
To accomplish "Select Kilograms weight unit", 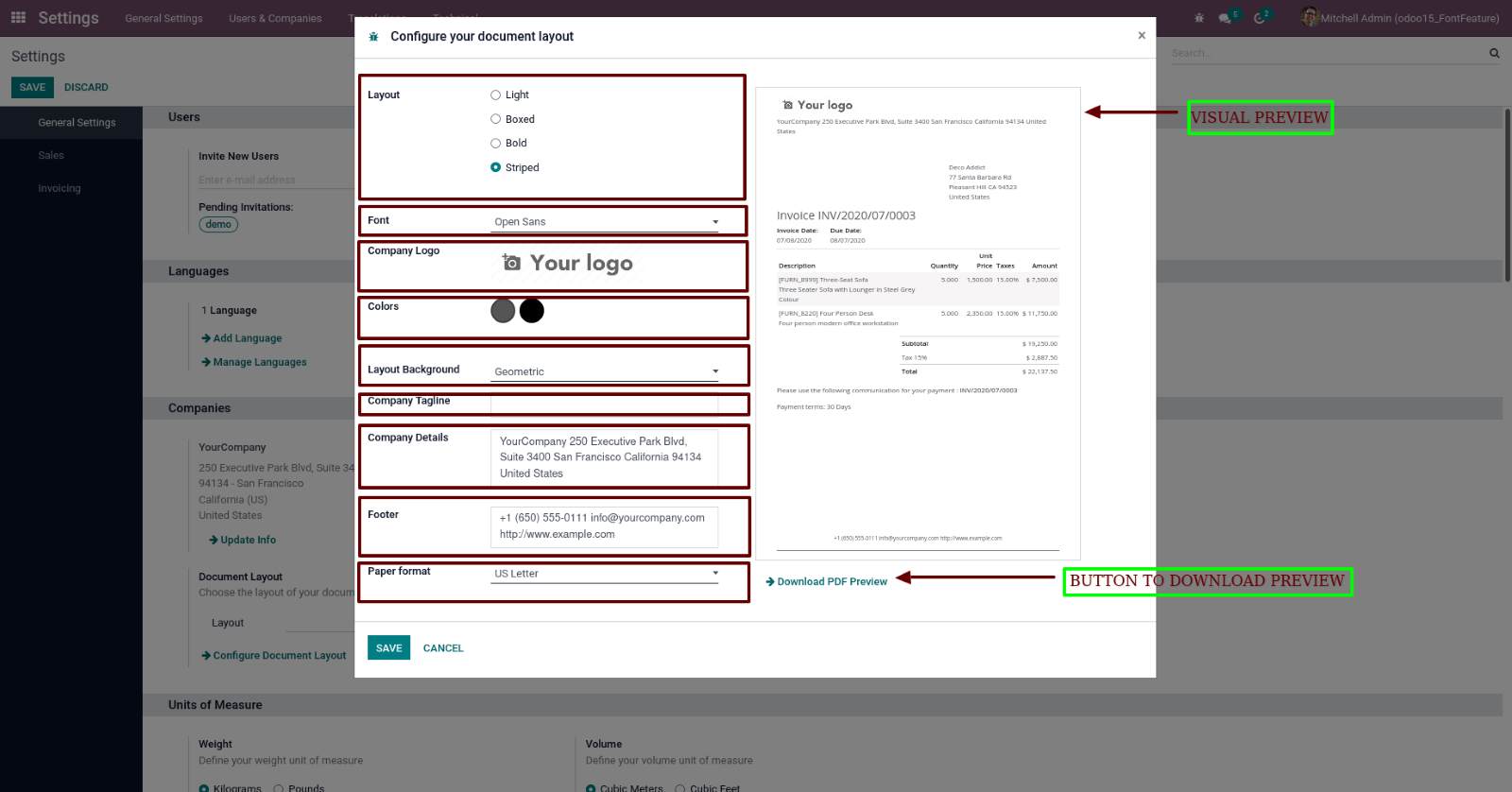I will 204,788.
